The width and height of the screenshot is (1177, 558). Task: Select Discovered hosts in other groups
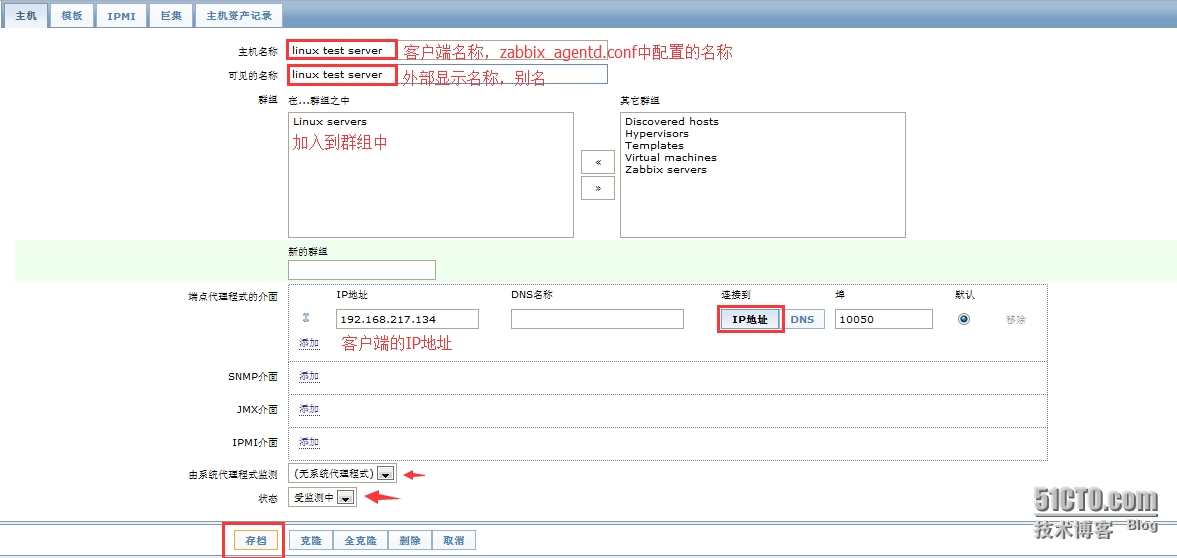point(672,122)
